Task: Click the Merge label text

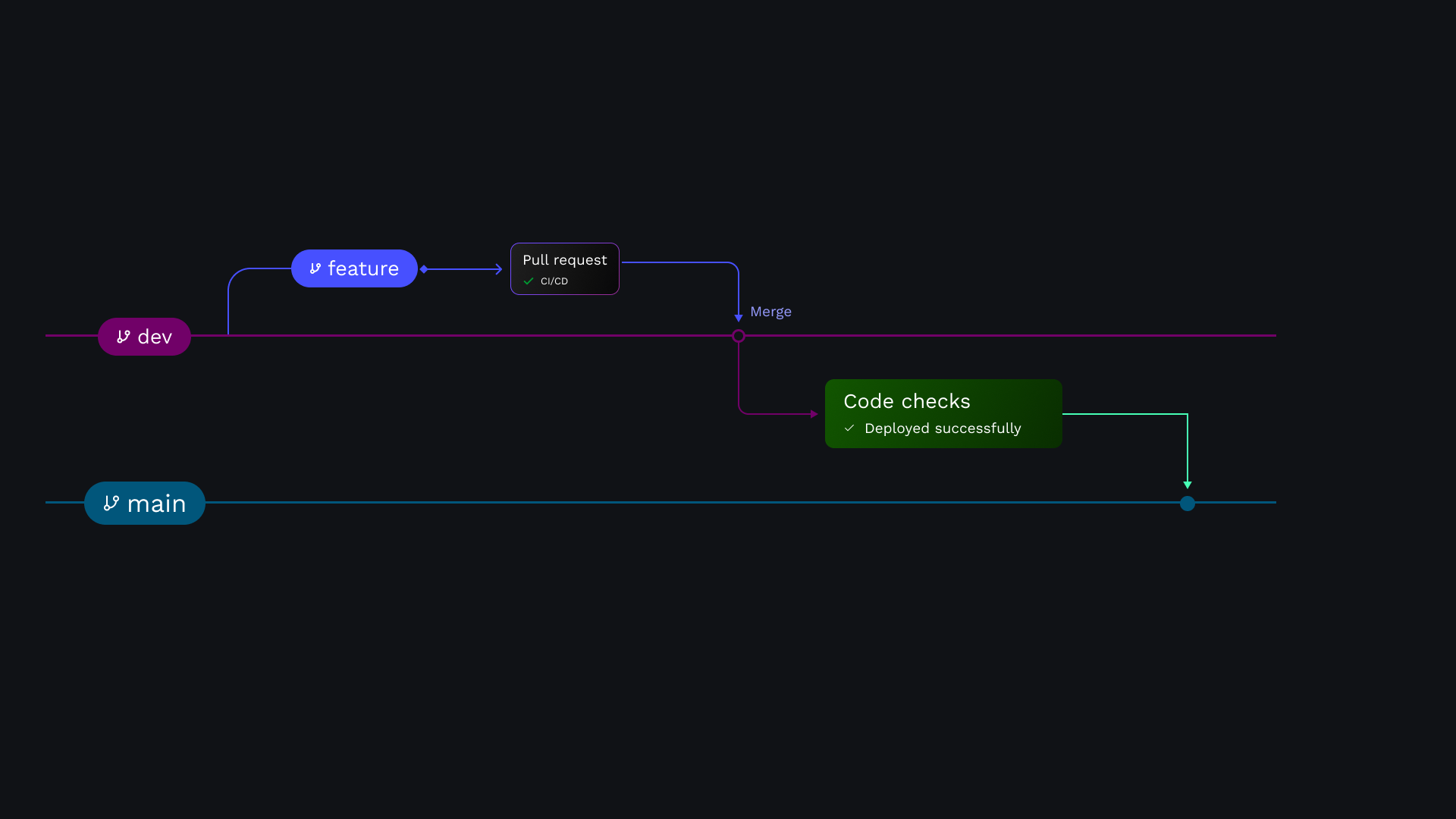Action: point(770,312)
